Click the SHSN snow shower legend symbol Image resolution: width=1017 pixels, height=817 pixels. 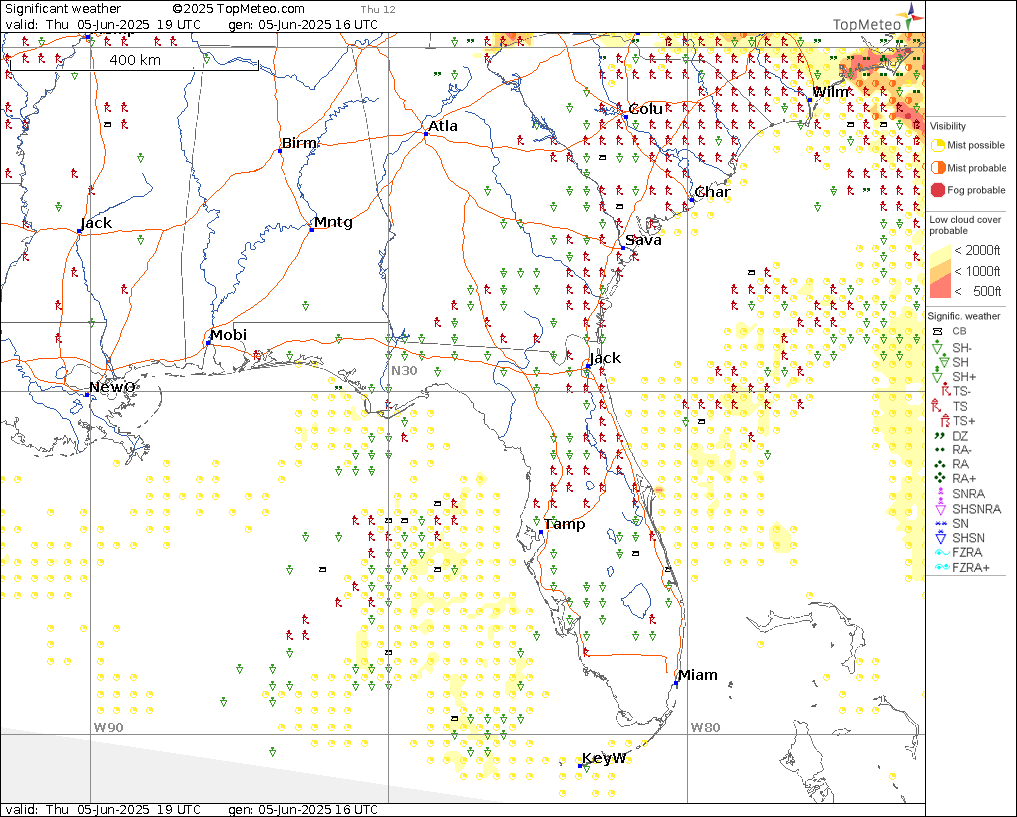coord(941,538)
